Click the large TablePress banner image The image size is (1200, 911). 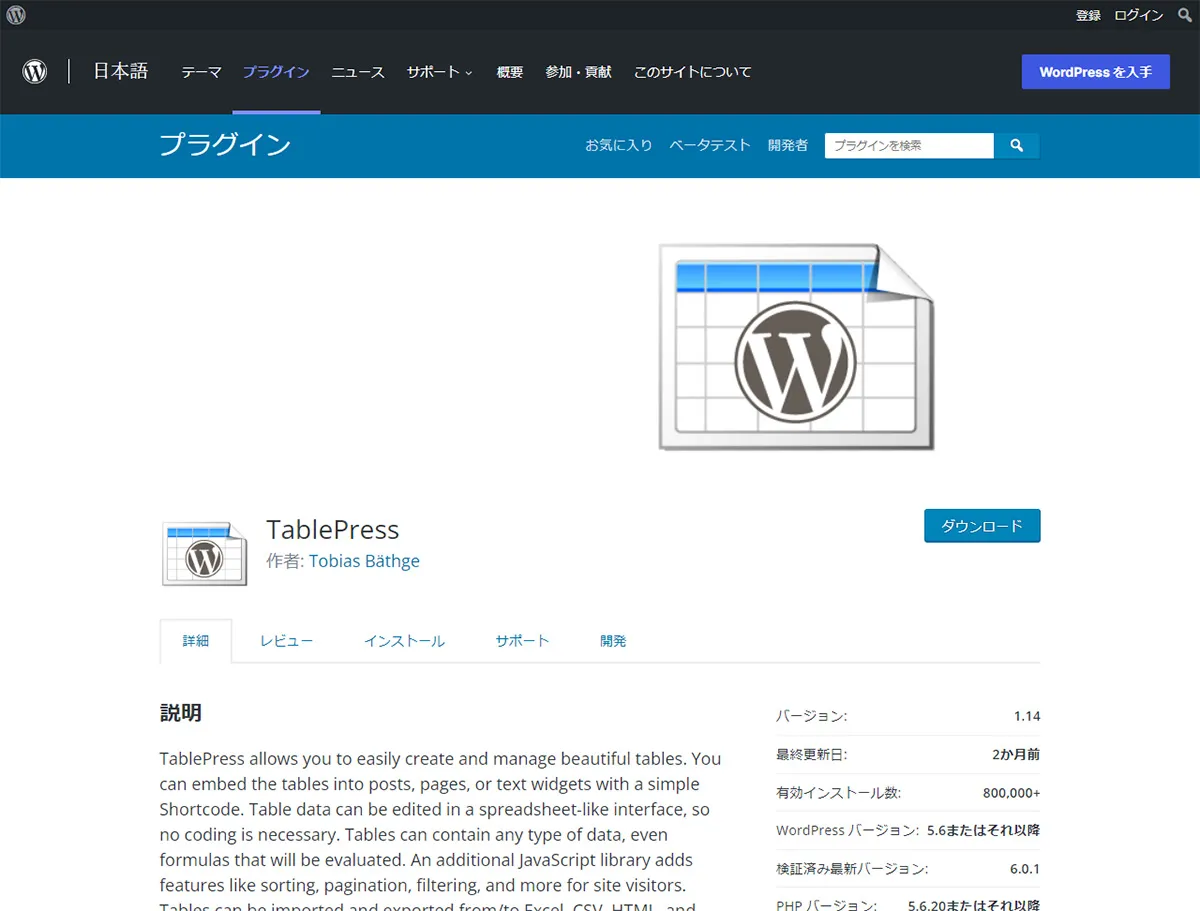click(x=796, y=346)
